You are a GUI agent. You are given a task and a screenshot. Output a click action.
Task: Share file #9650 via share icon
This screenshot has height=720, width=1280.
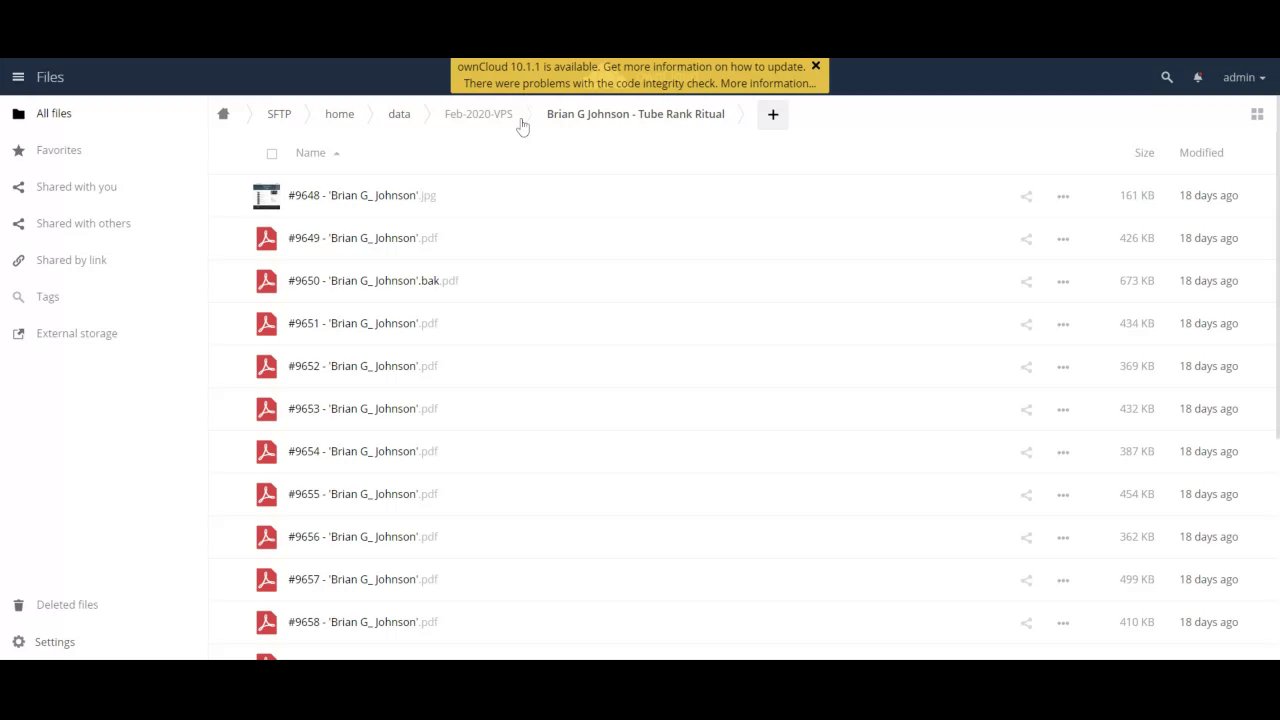(x=1026, y=281)
